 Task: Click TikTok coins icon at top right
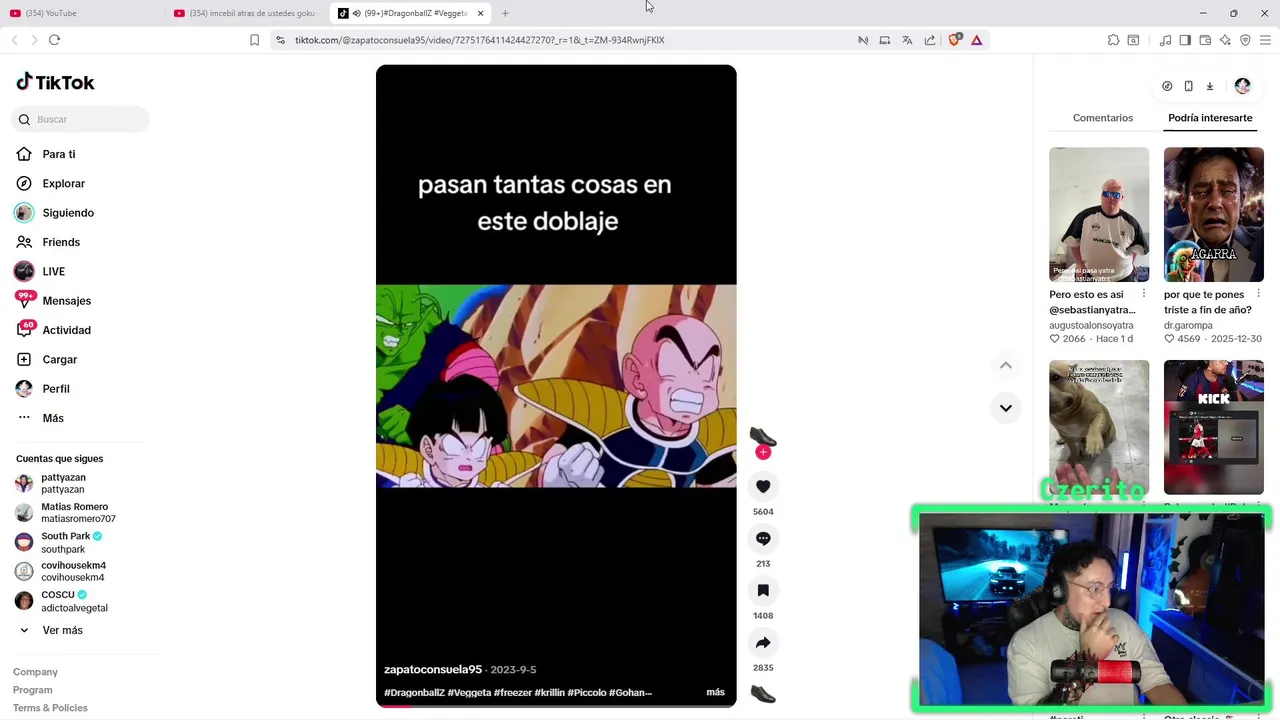[x=1167, y=86]
